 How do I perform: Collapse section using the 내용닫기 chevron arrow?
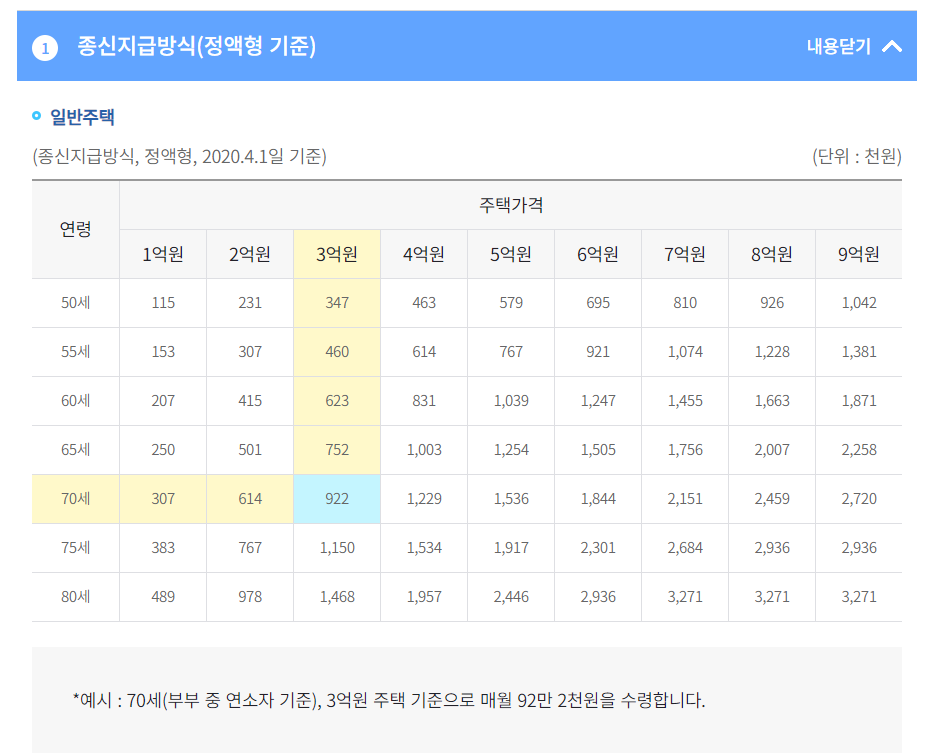[892, 46]
